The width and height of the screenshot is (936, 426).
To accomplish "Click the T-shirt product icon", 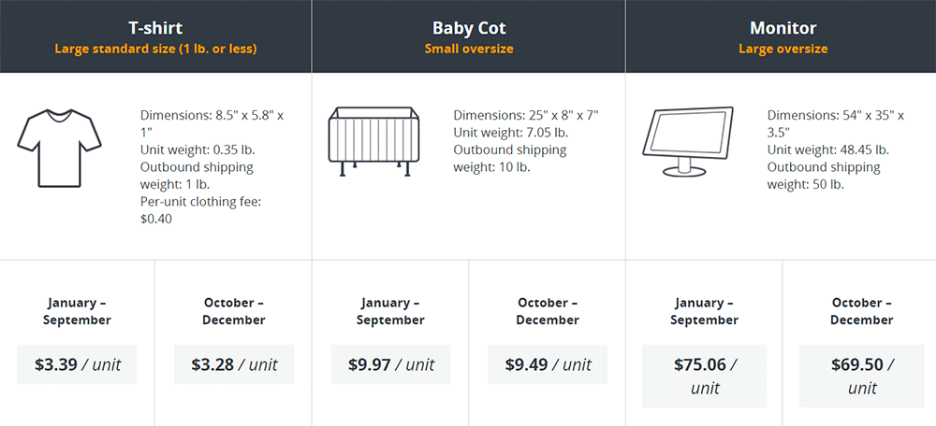I will tap(59, 148).
